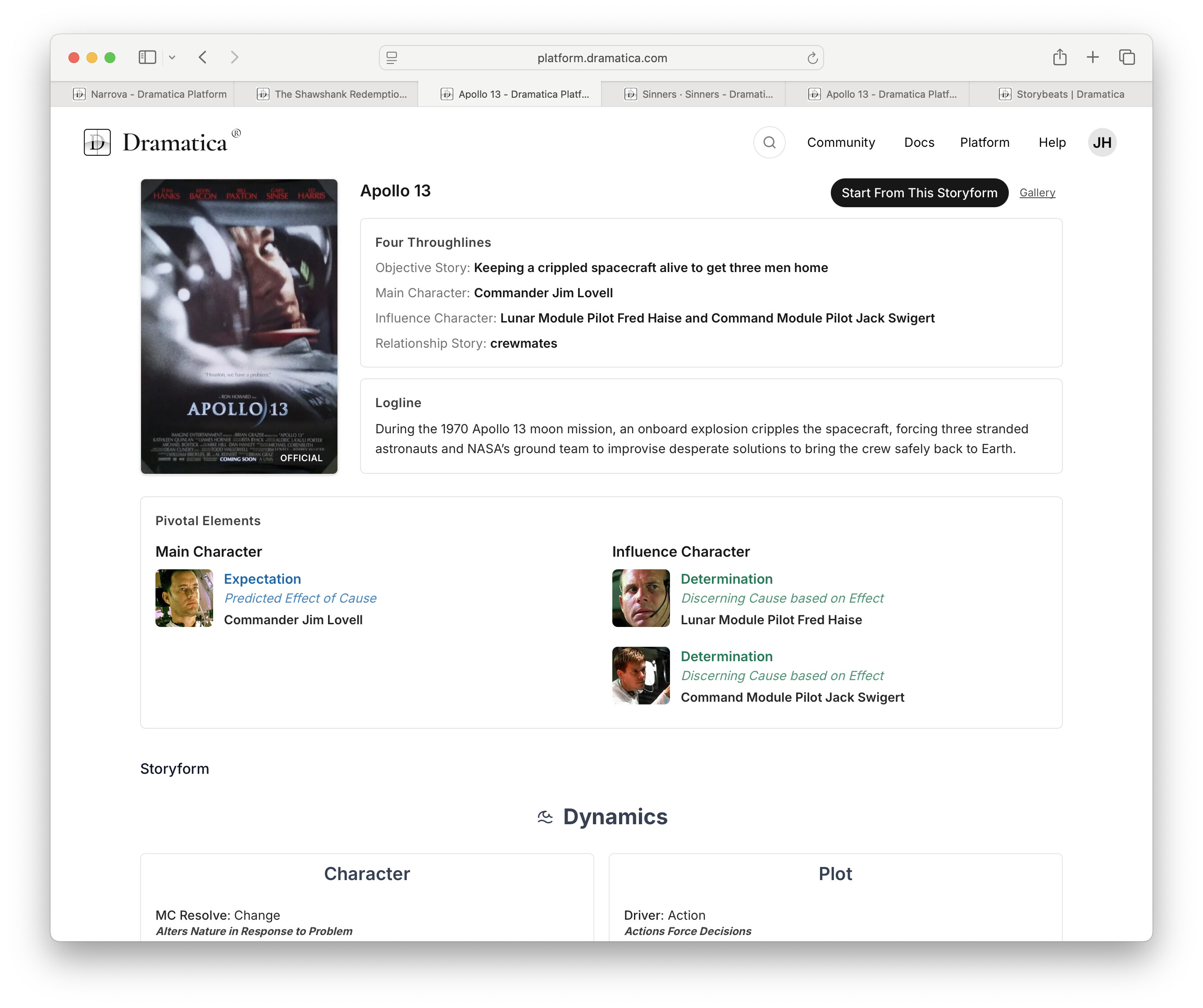Expand the sidebar options dropdown chevron
The width and height of the screenshot is (1203, 1008).
pyautogui.click(x=172, y=57)
